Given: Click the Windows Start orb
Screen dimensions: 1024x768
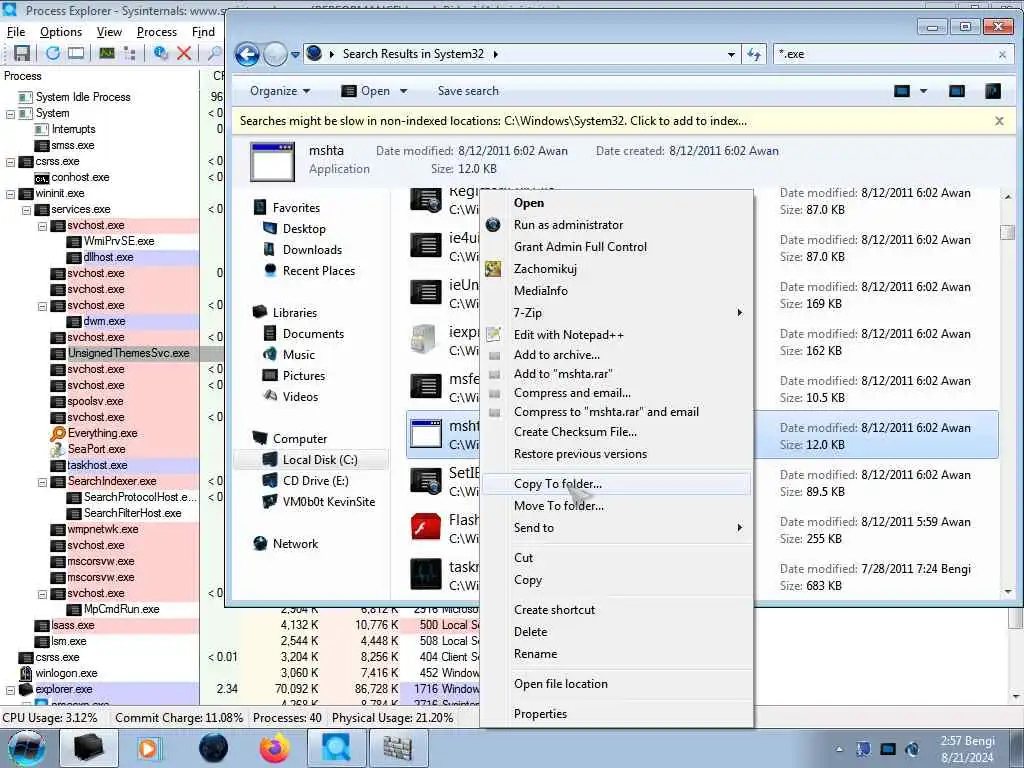Looking at the screenshot, I should tap(27, 748).
